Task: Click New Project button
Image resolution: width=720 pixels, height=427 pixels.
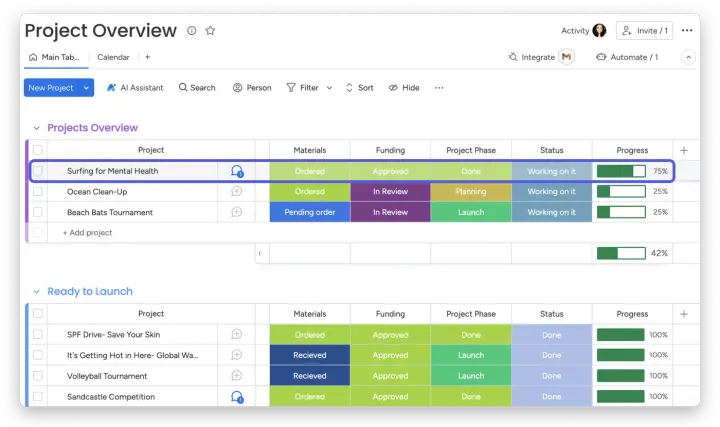Action: [51, 88]
